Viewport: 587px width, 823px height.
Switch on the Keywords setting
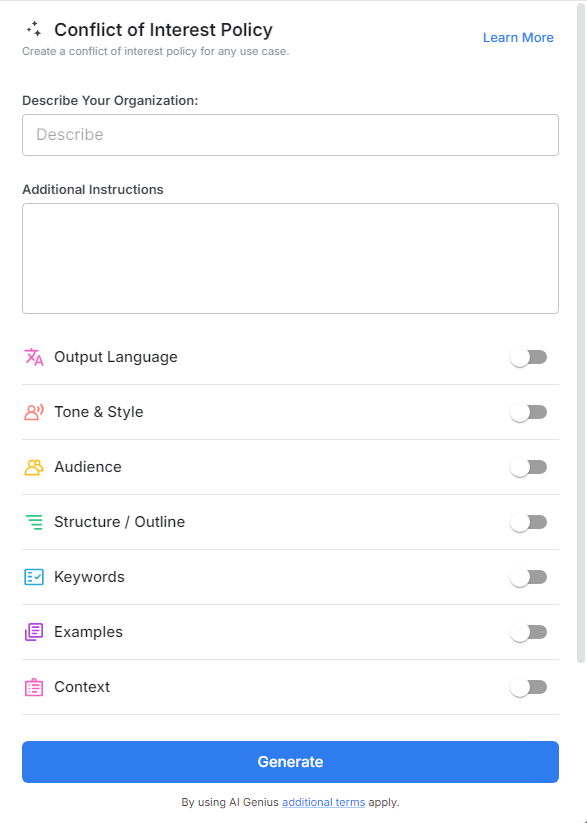(529, 577)
